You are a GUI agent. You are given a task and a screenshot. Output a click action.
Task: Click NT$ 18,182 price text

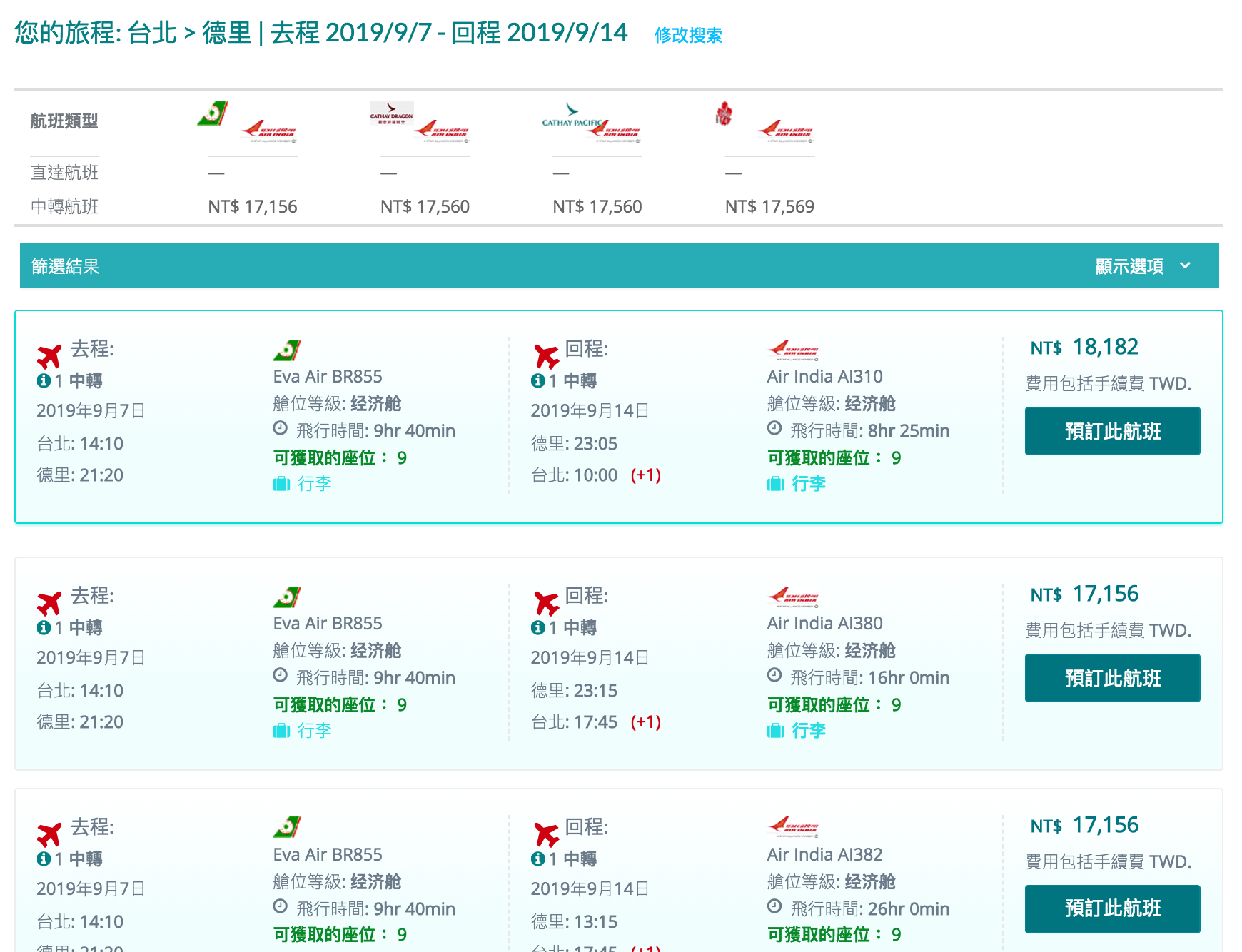pyautogui.click(x=1084, y=348)
